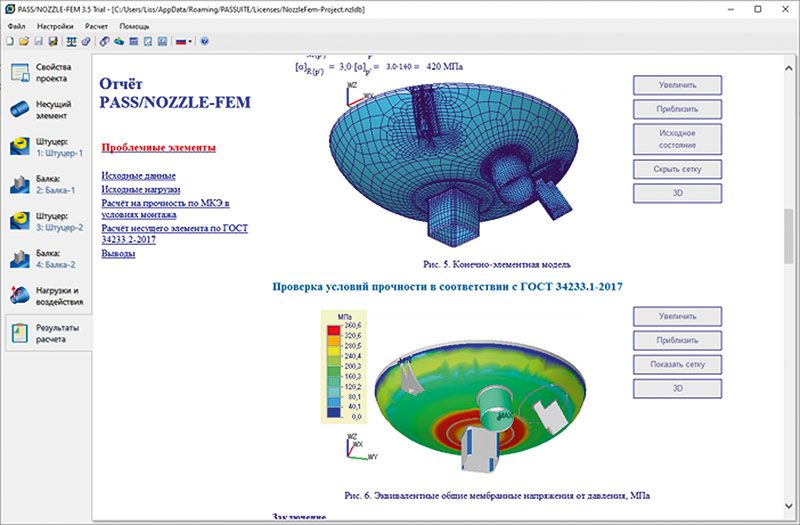Follow the Исходные данные link
The image size is (800, 525).
138,176
